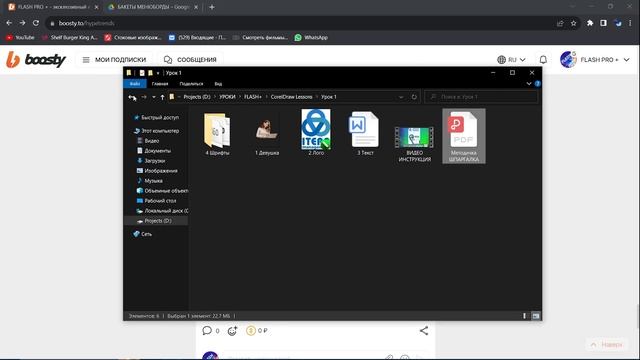
Task: Click the browser address bar
Action: point(302,23)
